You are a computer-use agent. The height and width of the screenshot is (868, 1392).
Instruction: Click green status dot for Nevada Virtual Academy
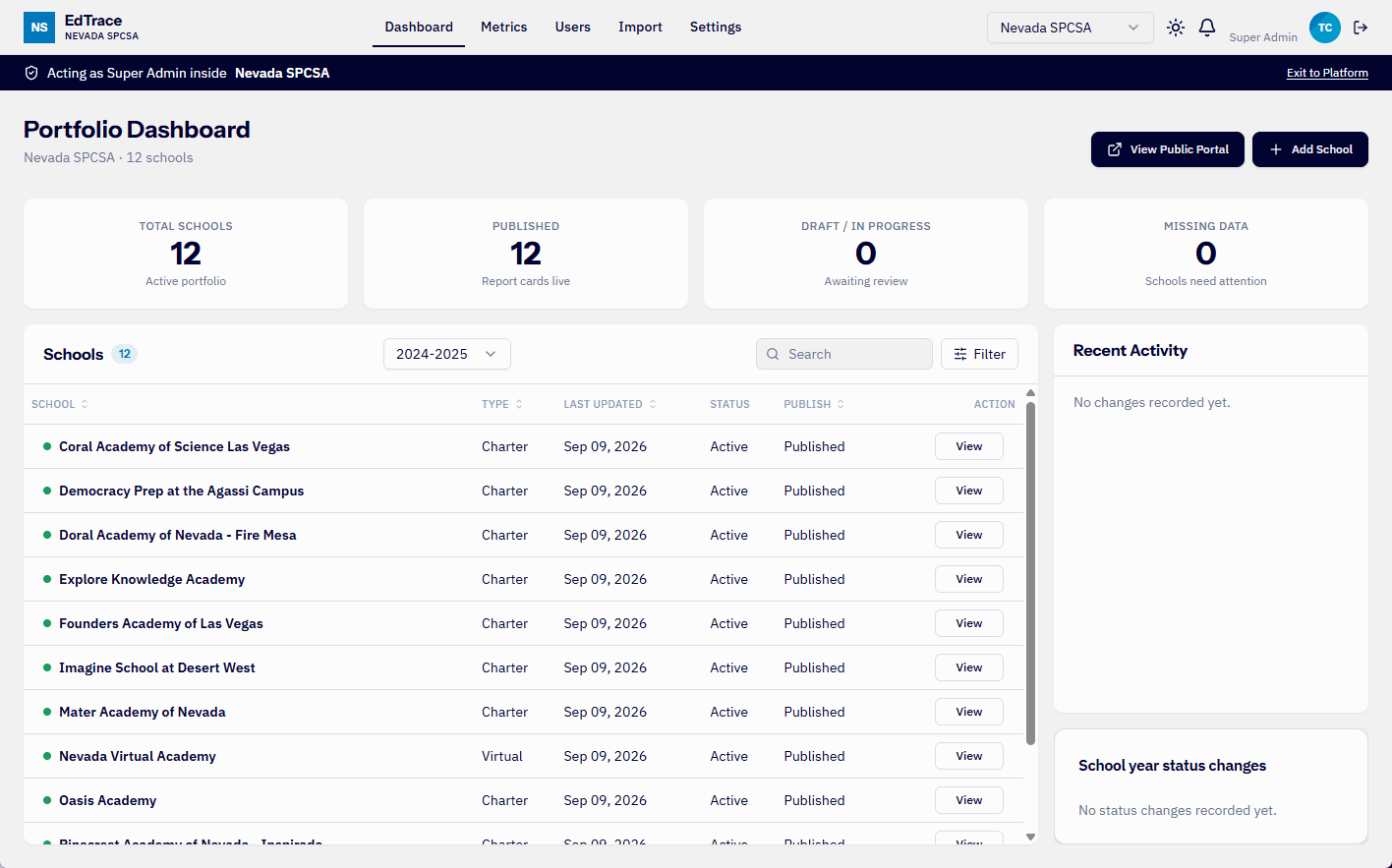tap(47, 756)
